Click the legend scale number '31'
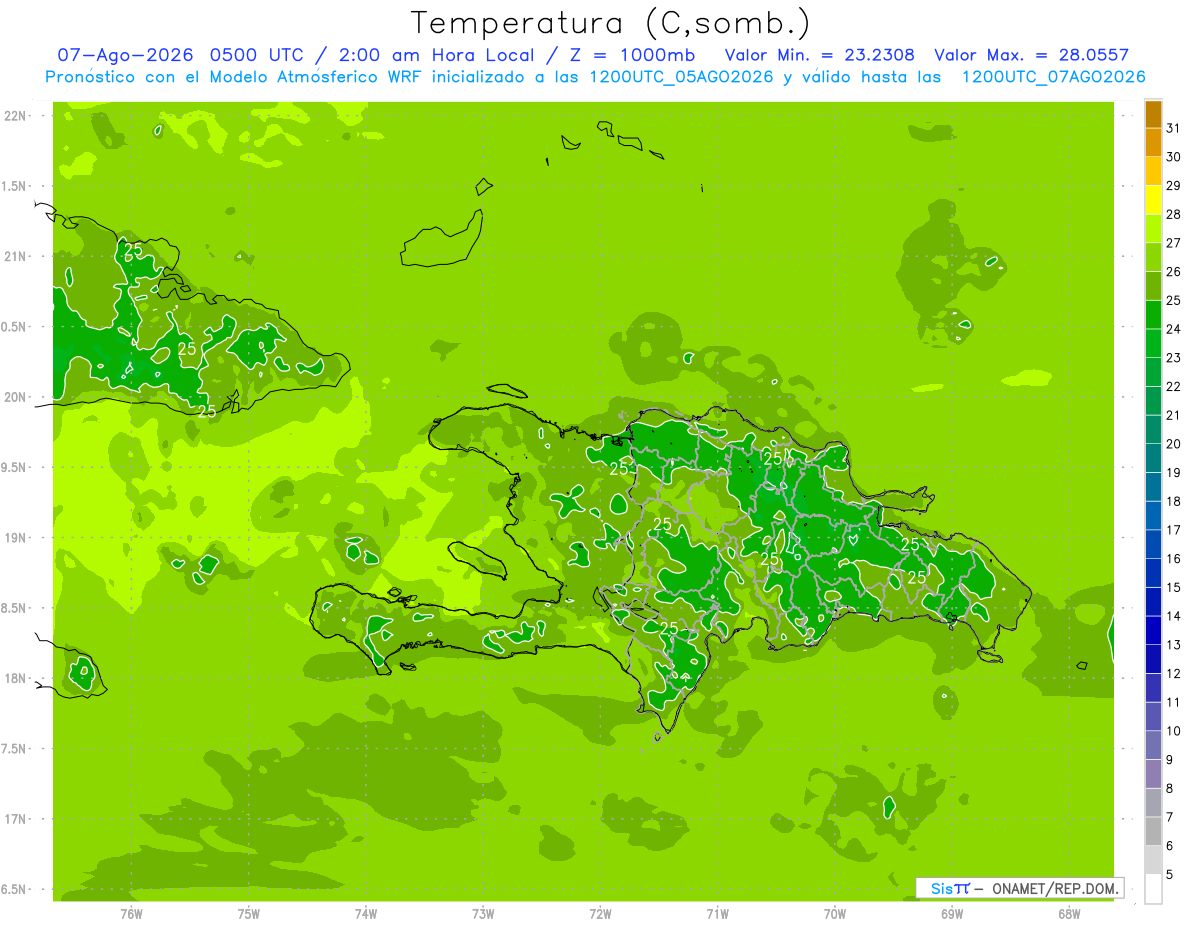1200x927 pixels. click(x=1174, y=128)
